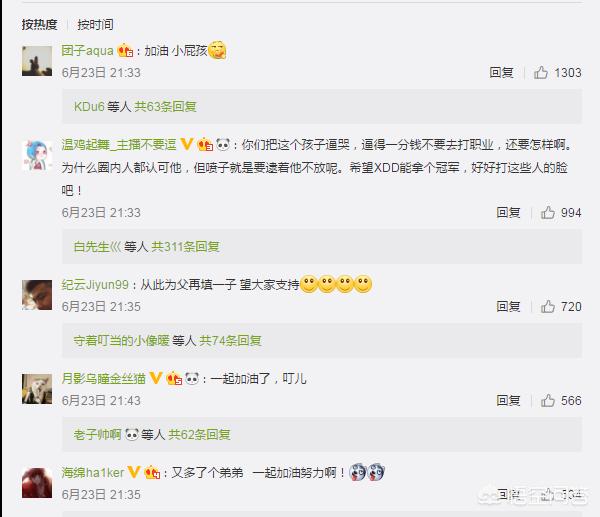This screenshot has width=600, height=517.
Task: Click thumbs-up on comment with 994 likes
Action: tap(548, 212)
